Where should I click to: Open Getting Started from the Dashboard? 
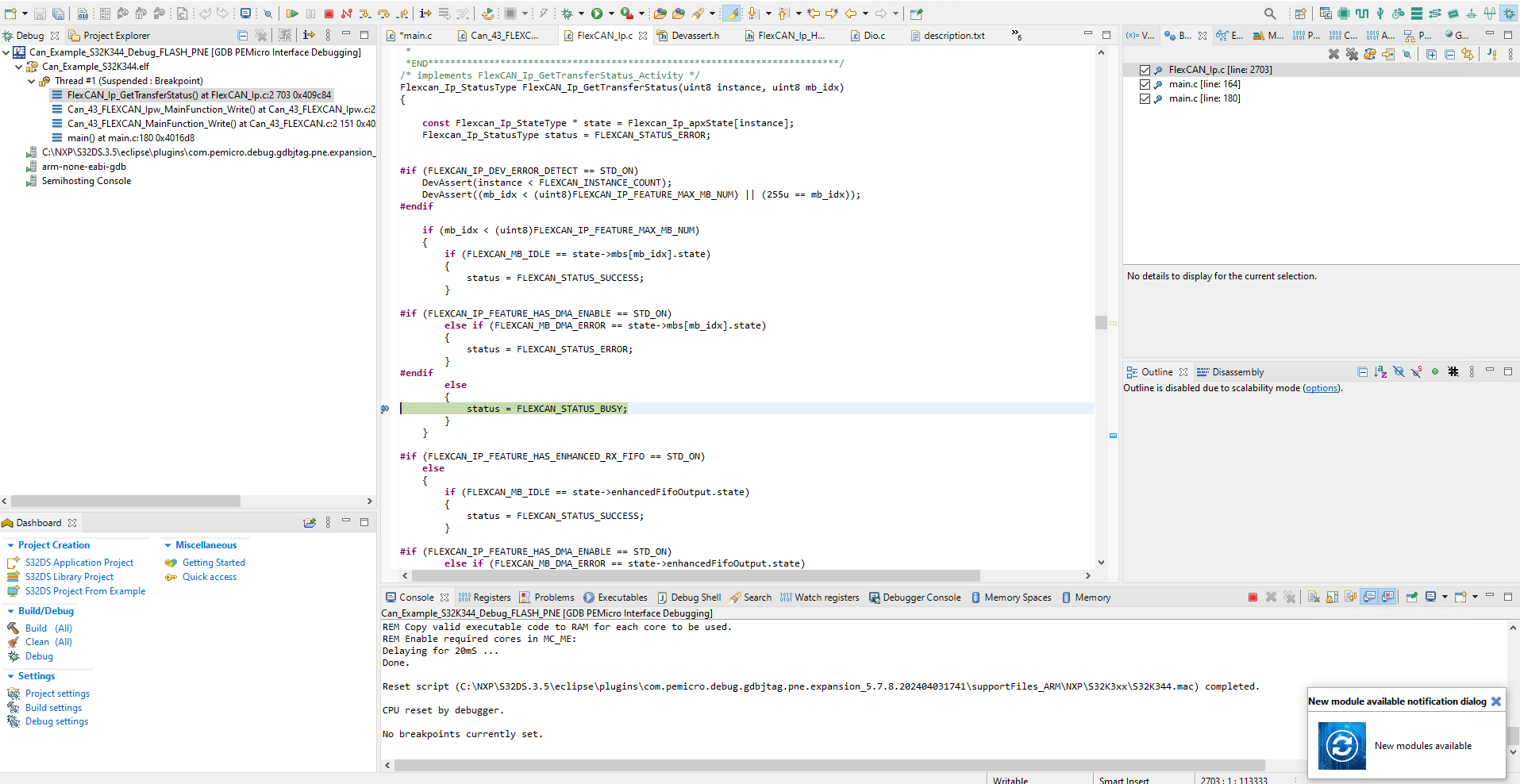213,562
